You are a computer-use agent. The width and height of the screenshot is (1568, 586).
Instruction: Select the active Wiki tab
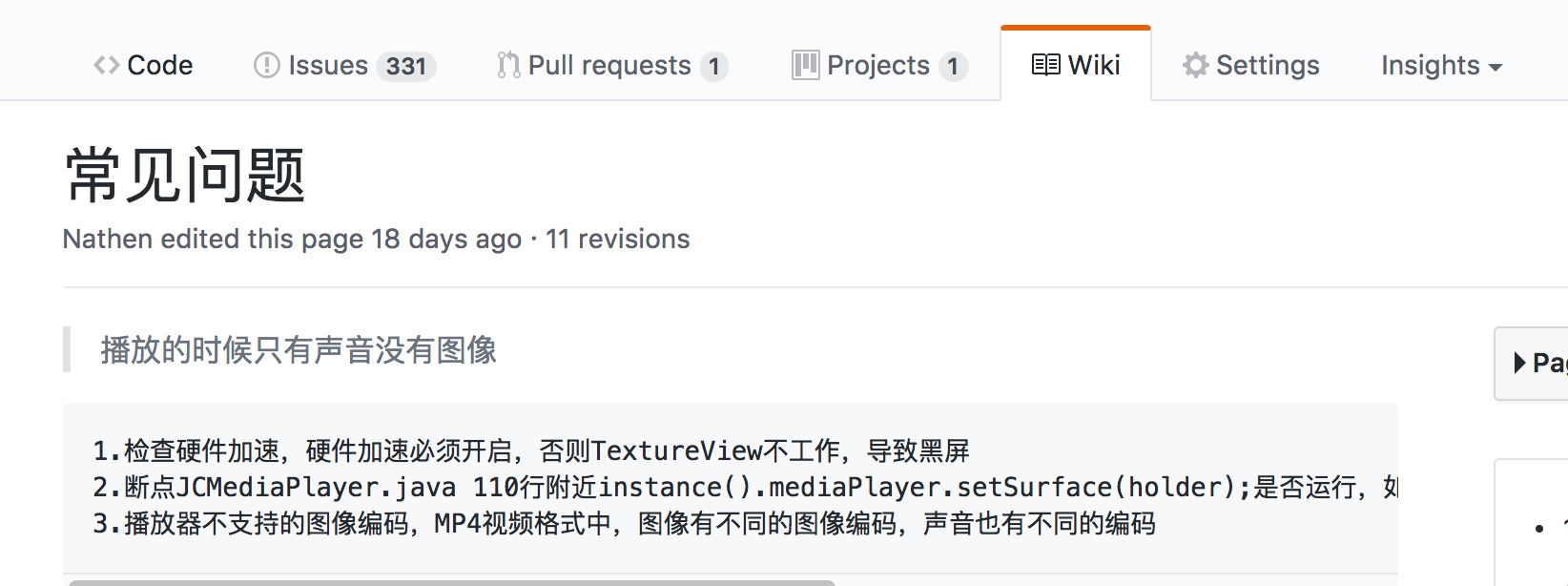(1076, 64)
